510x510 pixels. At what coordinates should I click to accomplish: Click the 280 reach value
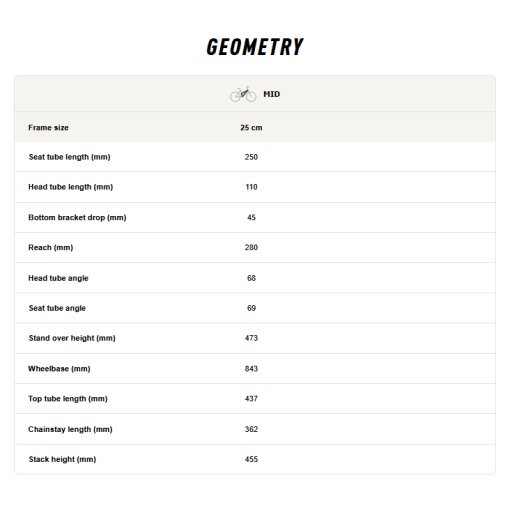[x=251, y=247]
